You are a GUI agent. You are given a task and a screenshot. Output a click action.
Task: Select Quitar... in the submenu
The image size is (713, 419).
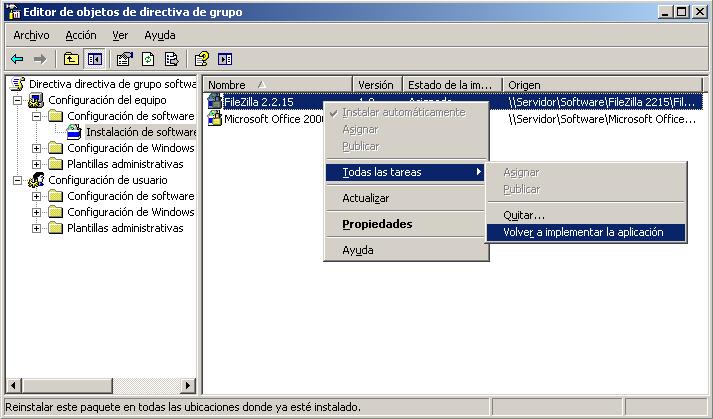tap(524, 215)
